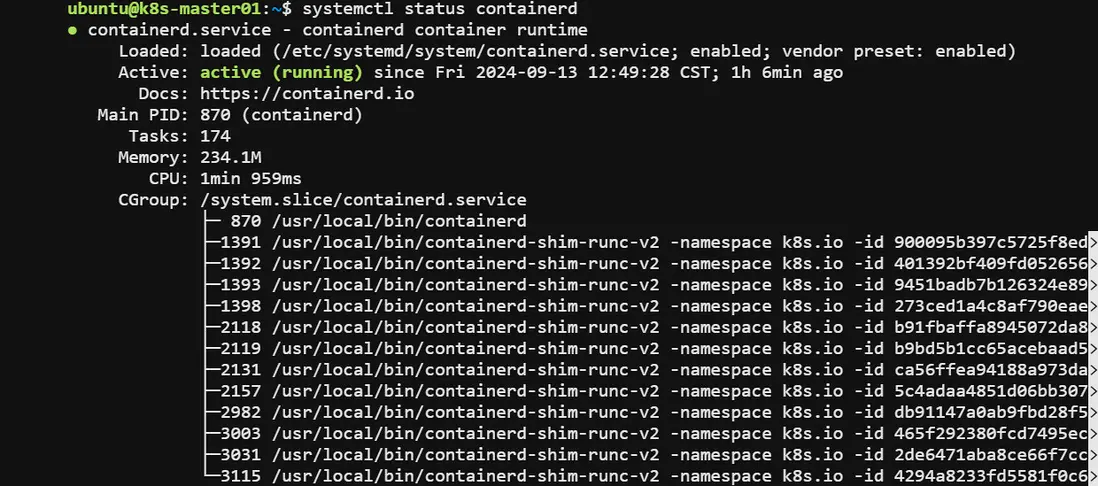Click the truncation arrow on the PID 1391 line
1098x486 pixels.
point(1092,243)
